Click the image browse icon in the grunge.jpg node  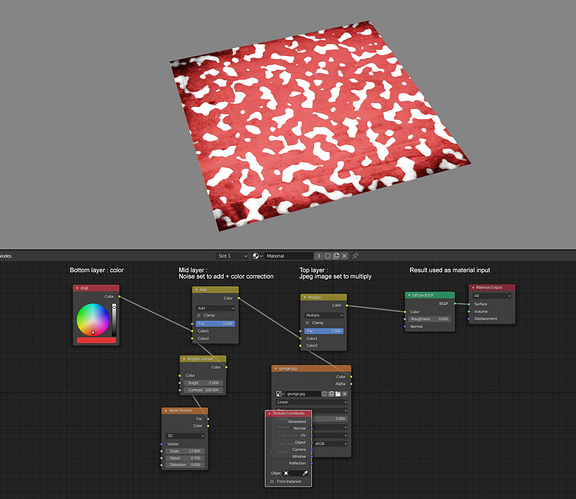coord(280,394)
